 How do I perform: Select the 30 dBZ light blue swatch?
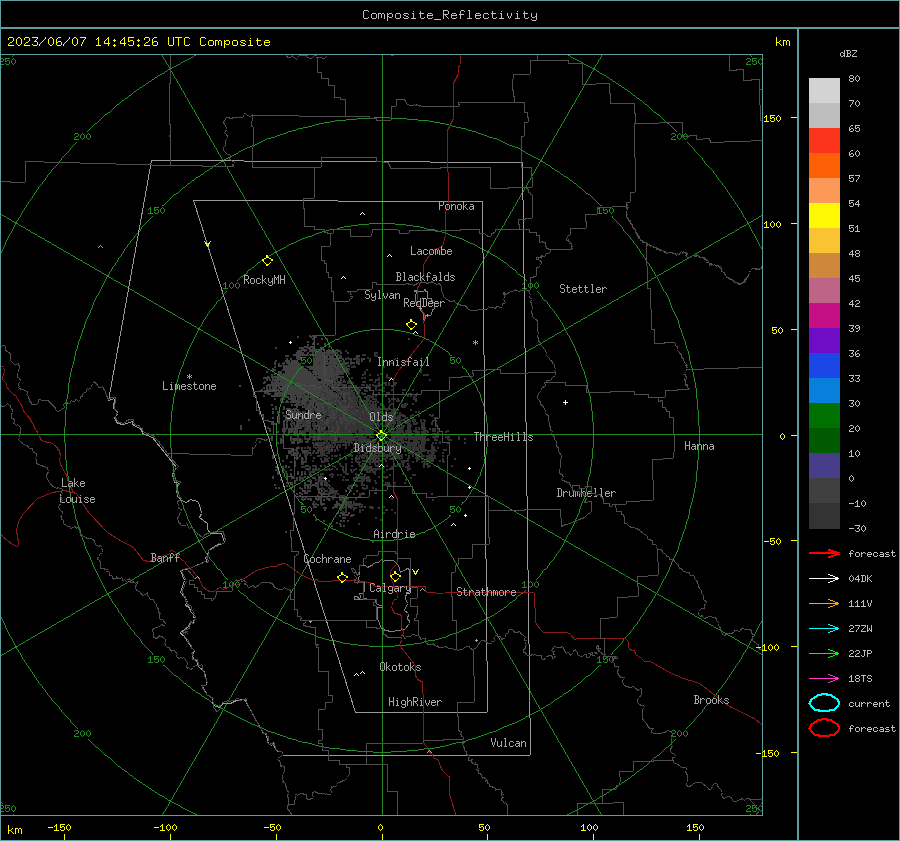(x=824, y=391)
